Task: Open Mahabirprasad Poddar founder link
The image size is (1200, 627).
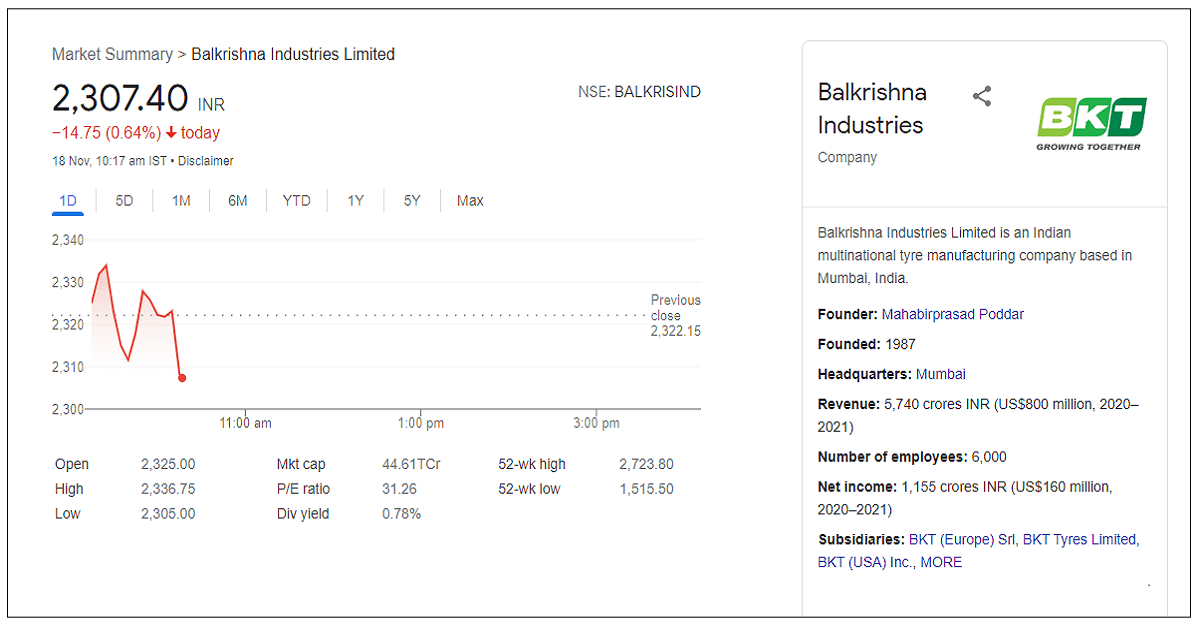Action: 953,314
